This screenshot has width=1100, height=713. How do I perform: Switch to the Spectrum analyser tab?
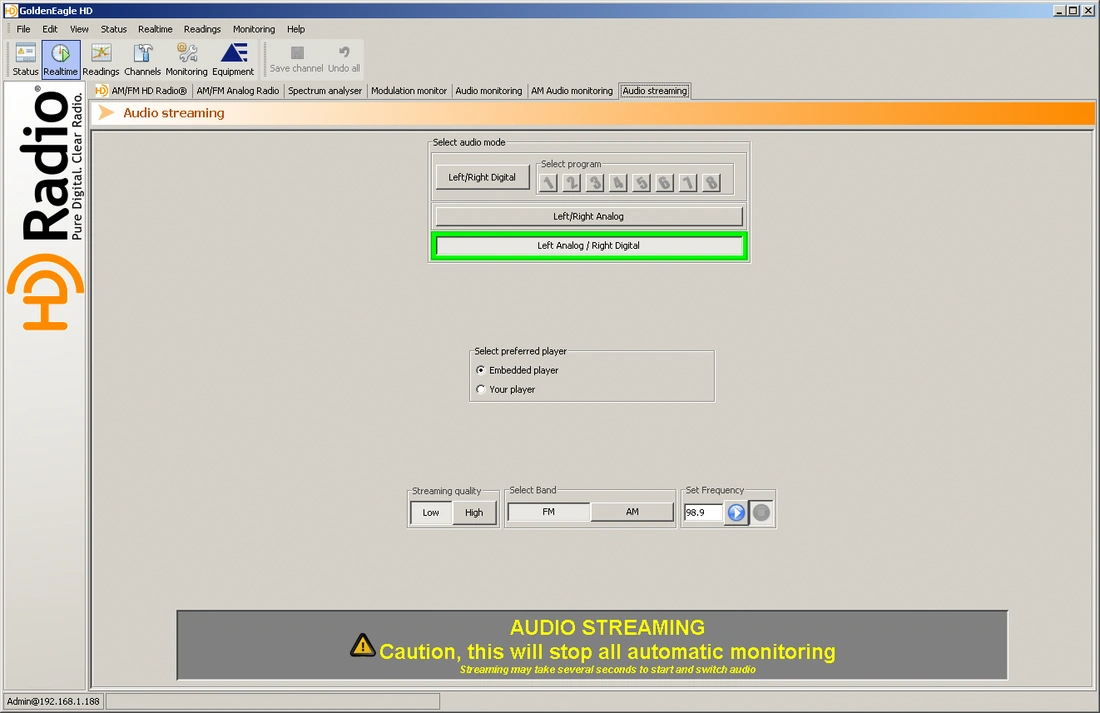tap(325, 91)
